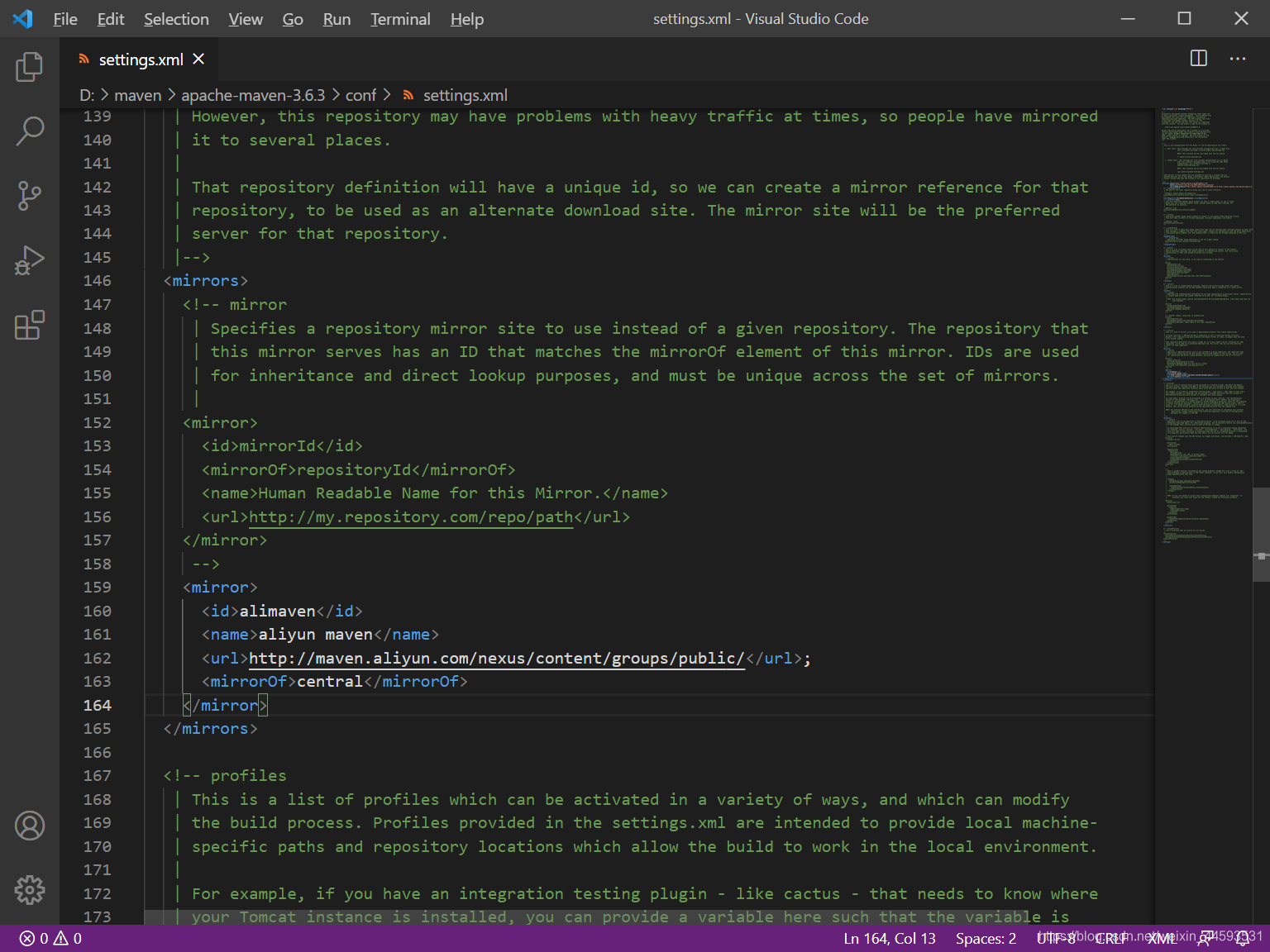This screenshot has width=1270, height=952.
Task: Click the XML file icon in breadcrumb
Action: coord(408,95)
